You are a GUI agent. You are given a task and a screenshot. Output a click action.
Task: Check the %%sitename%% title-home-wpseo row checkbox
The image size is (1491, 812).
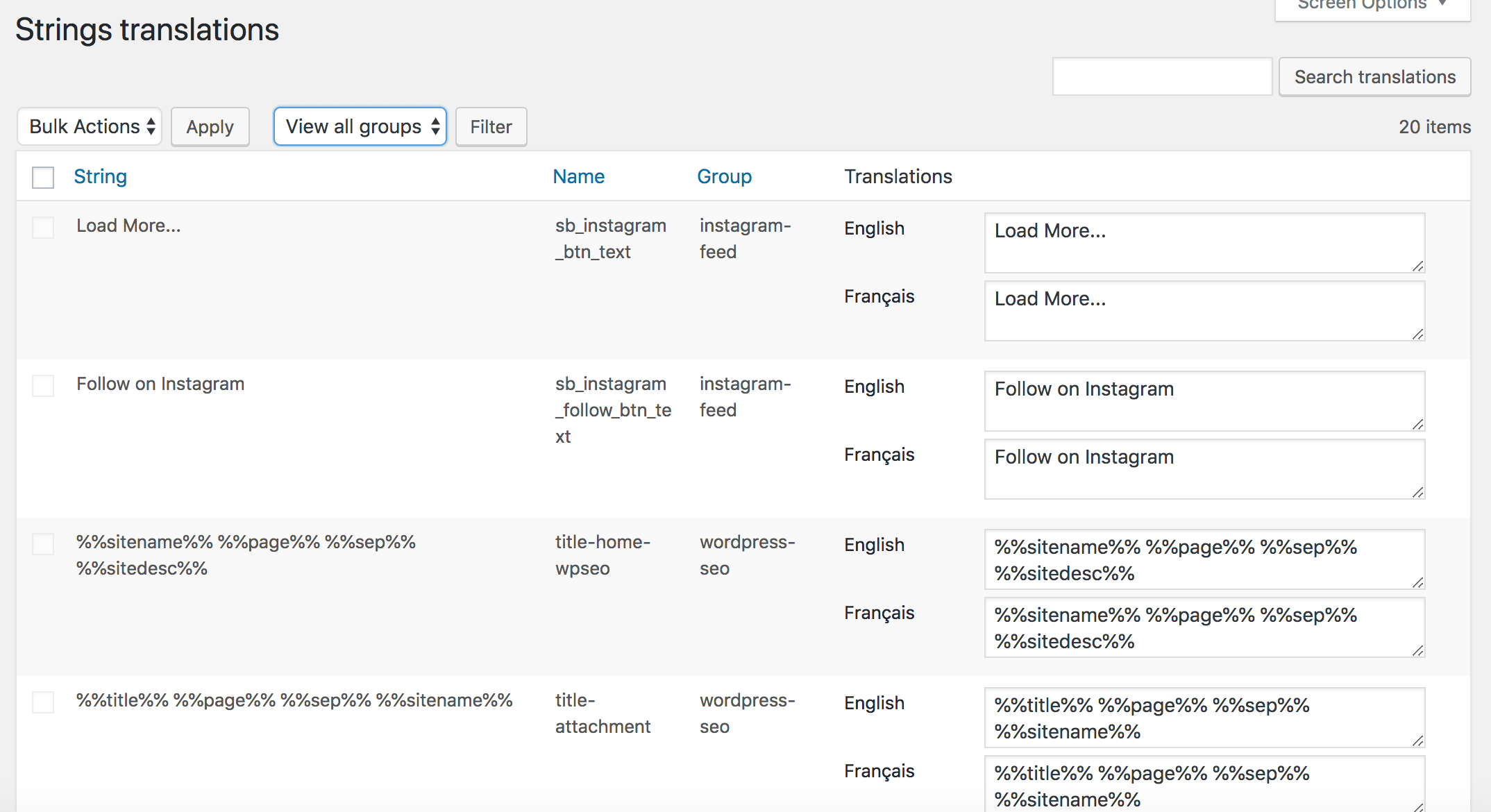(43, 543)
